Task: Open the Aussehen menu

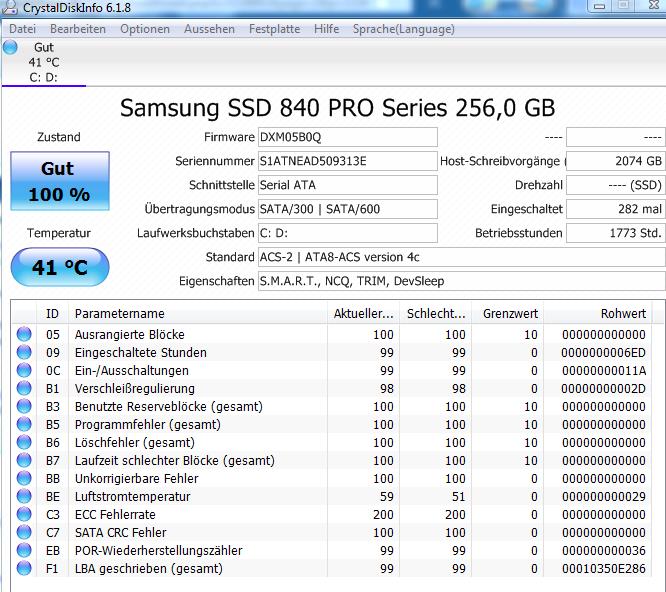Action: (209, 29)
